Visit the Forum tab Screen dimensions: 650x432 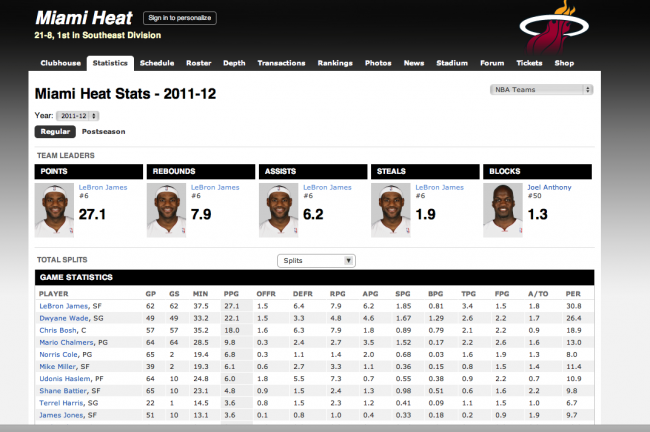click(x=492, y=63)
